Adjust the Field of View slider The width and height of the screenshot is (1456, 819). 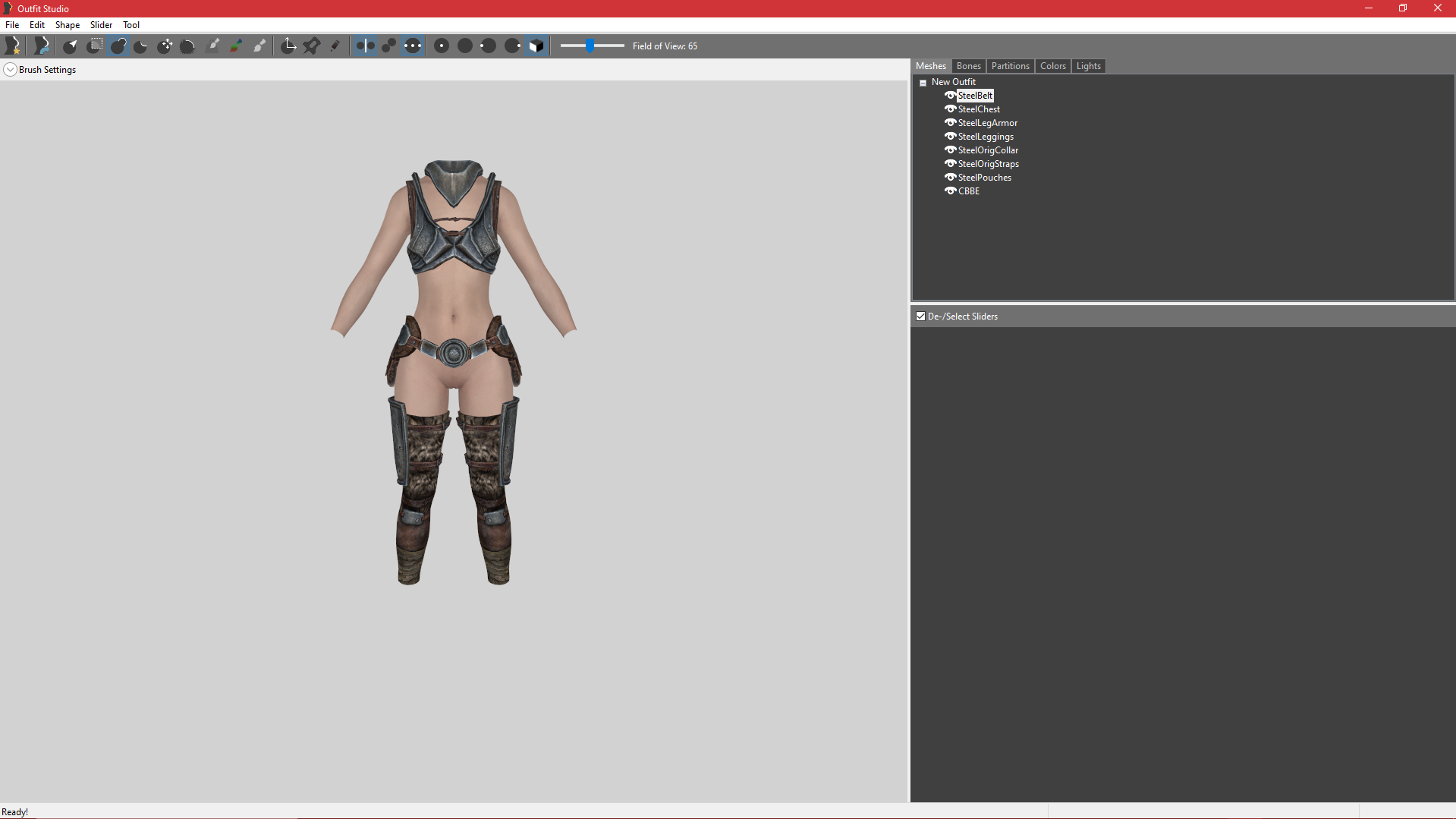click(590, 46)
